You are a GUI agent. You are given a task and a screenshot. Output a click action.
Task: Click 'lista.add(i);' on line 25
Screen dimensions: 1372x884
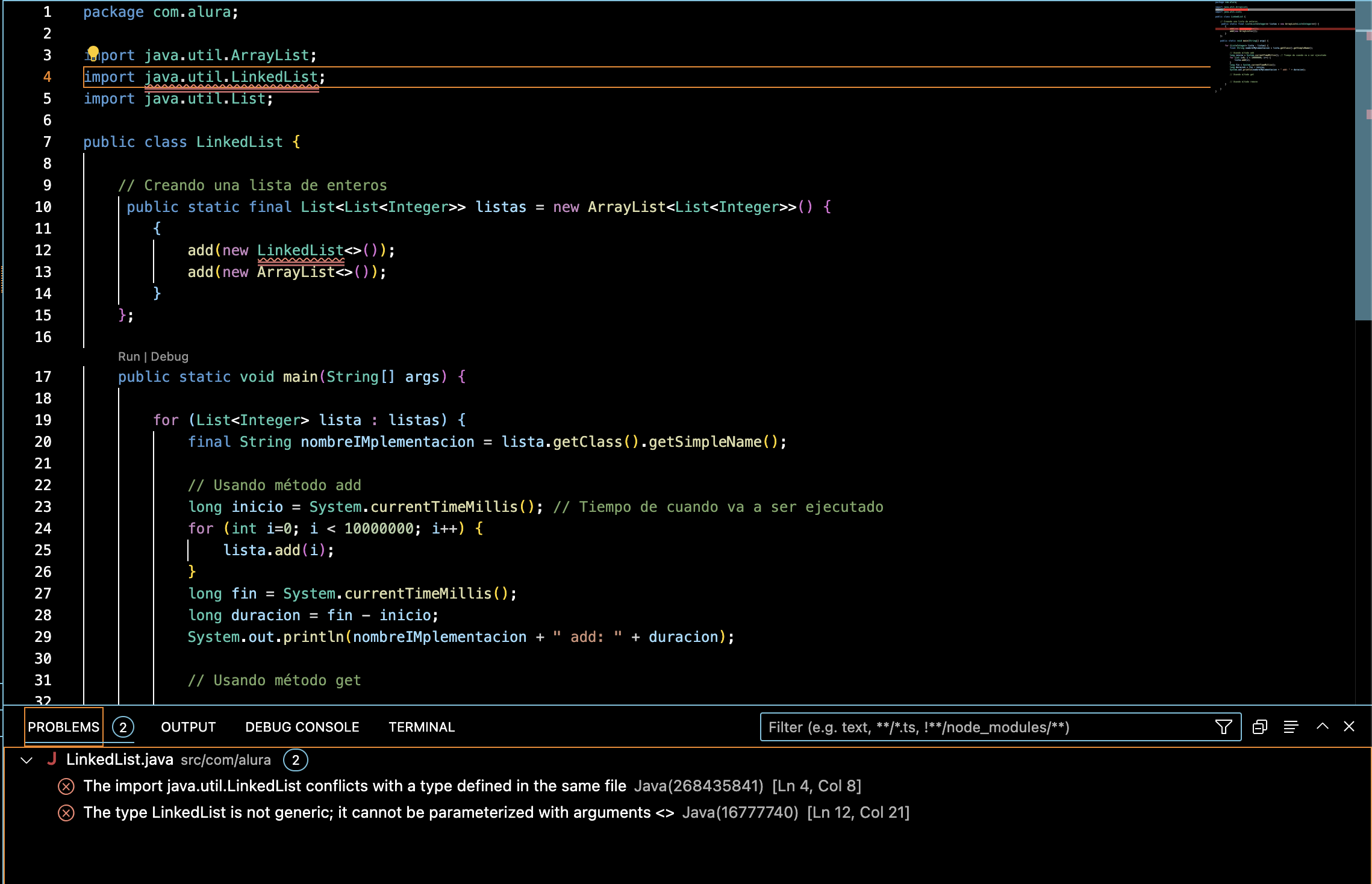278,550
